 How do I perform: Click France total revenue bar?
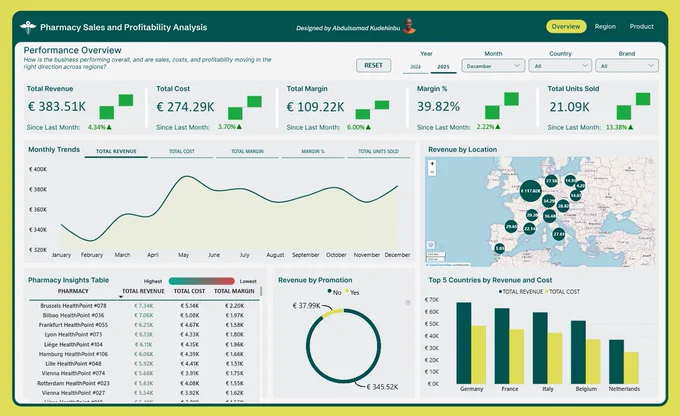[x=502, y=346]
